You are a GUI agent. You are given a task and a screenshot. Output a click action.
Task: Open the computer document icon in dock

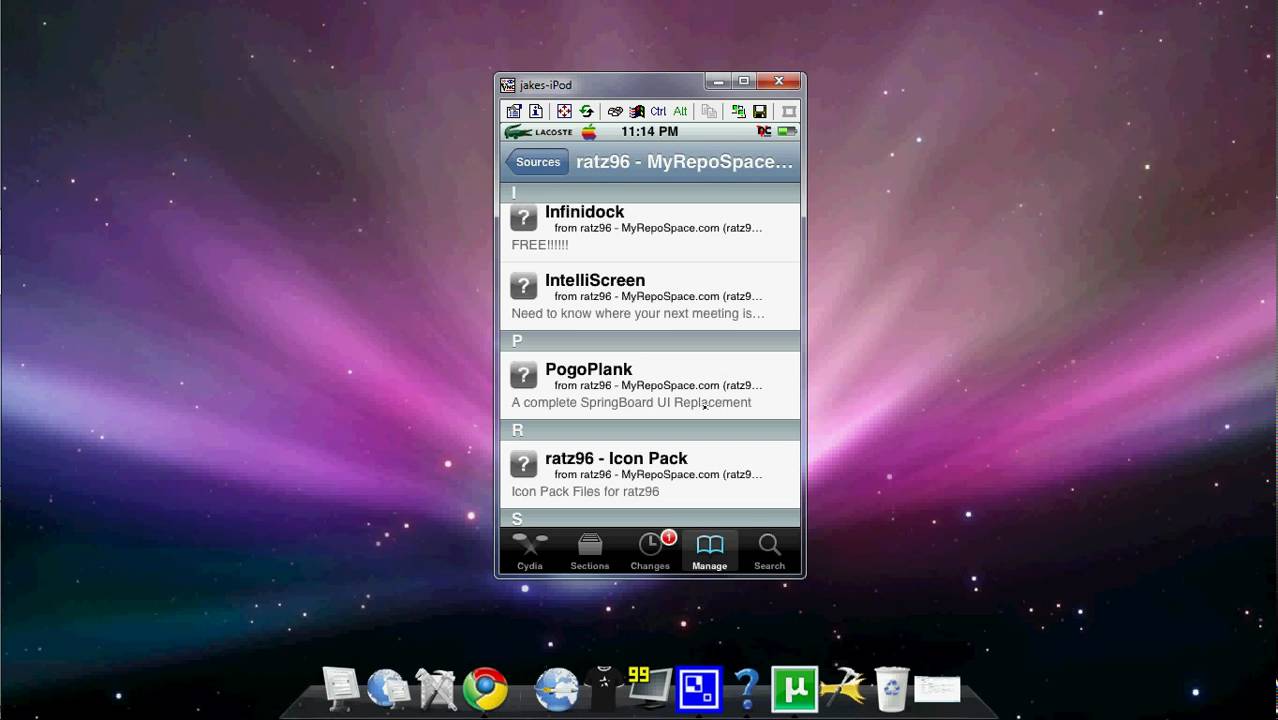tap(341, 689)
